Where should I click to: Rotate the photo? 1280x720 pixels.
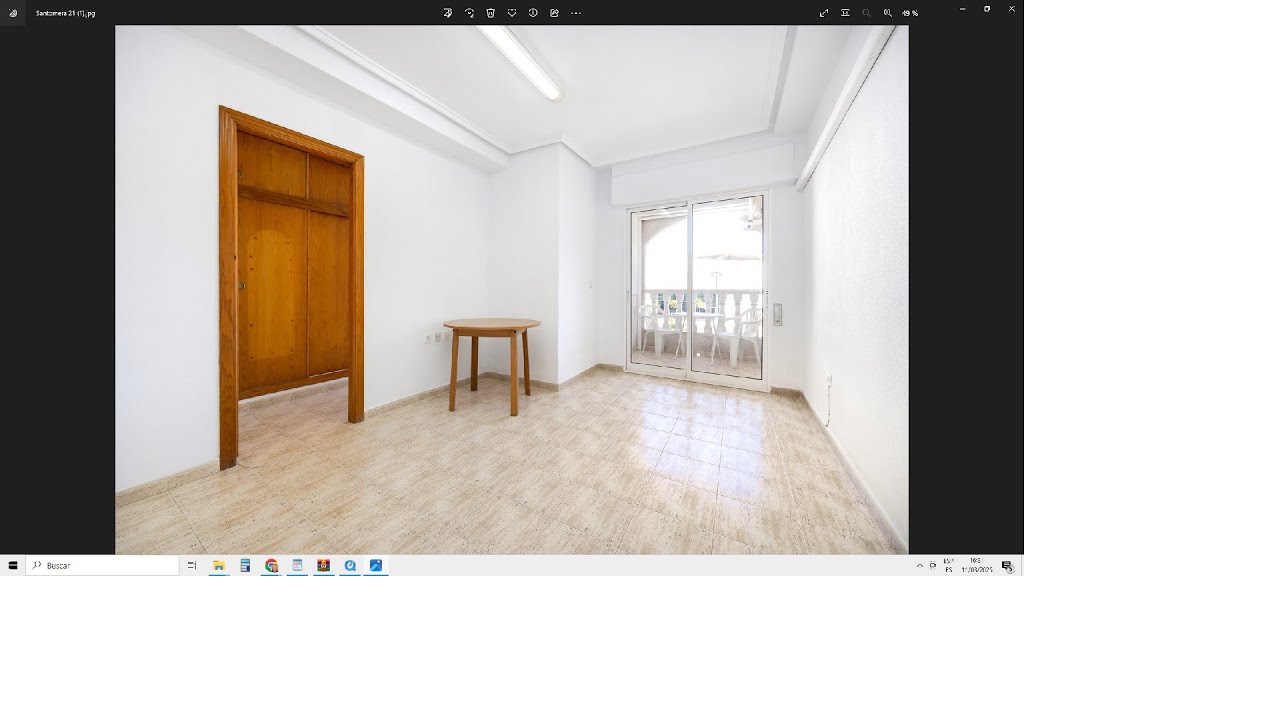[469, 13]
